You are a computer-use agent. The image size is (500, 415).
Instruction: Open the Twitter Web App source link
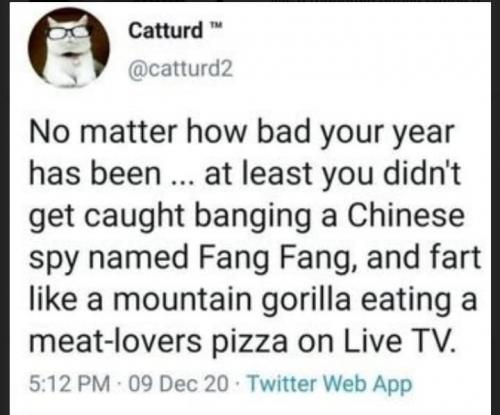pyautogui.click(x=329, y=384)
